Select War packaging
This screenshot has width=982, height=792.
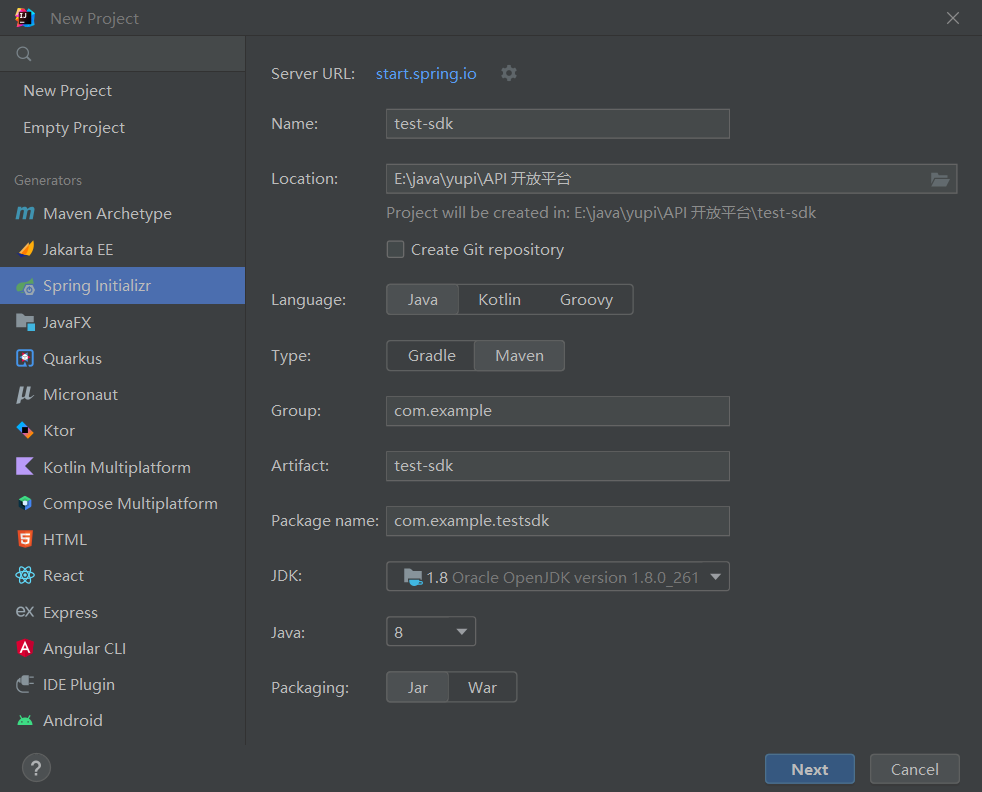[482, 687]
